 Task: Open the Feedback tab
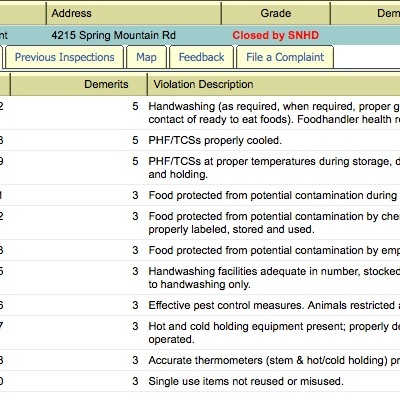(x=201, y=57)
